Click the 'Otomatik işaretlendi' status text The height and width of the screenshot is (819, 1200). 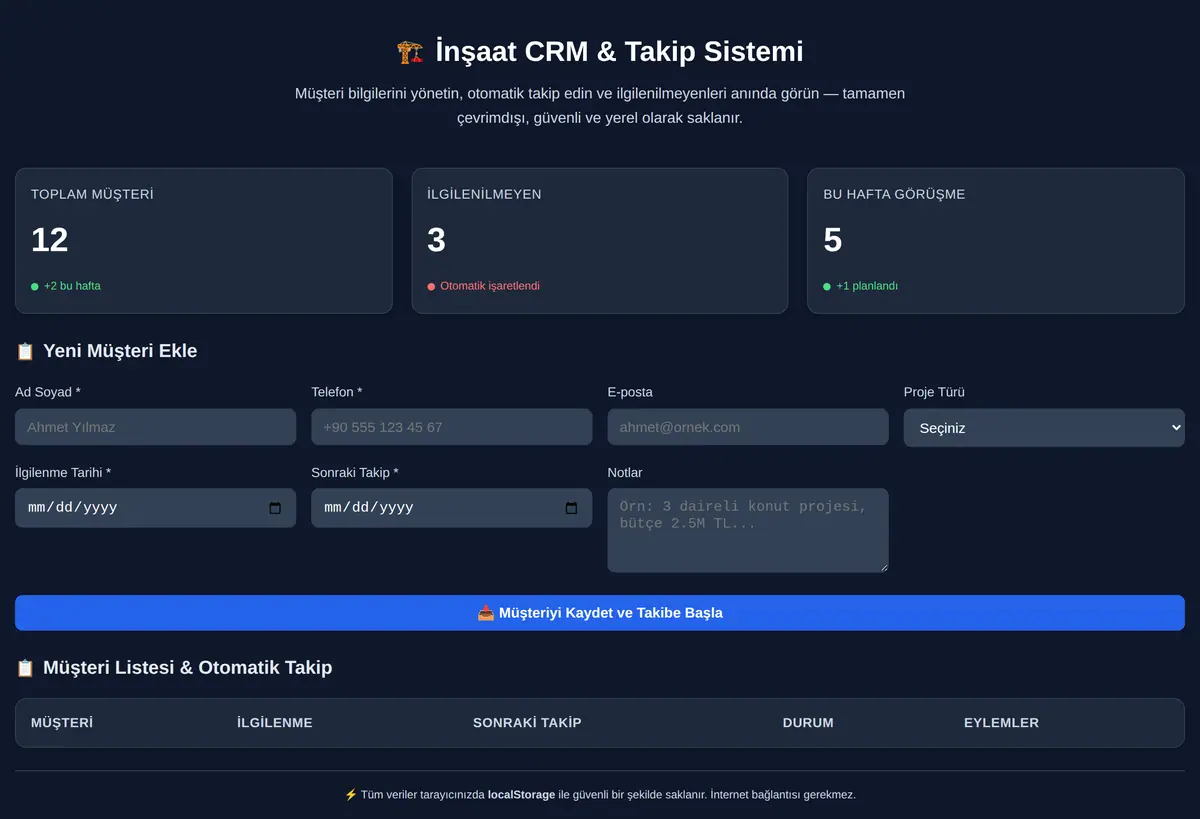490,286
